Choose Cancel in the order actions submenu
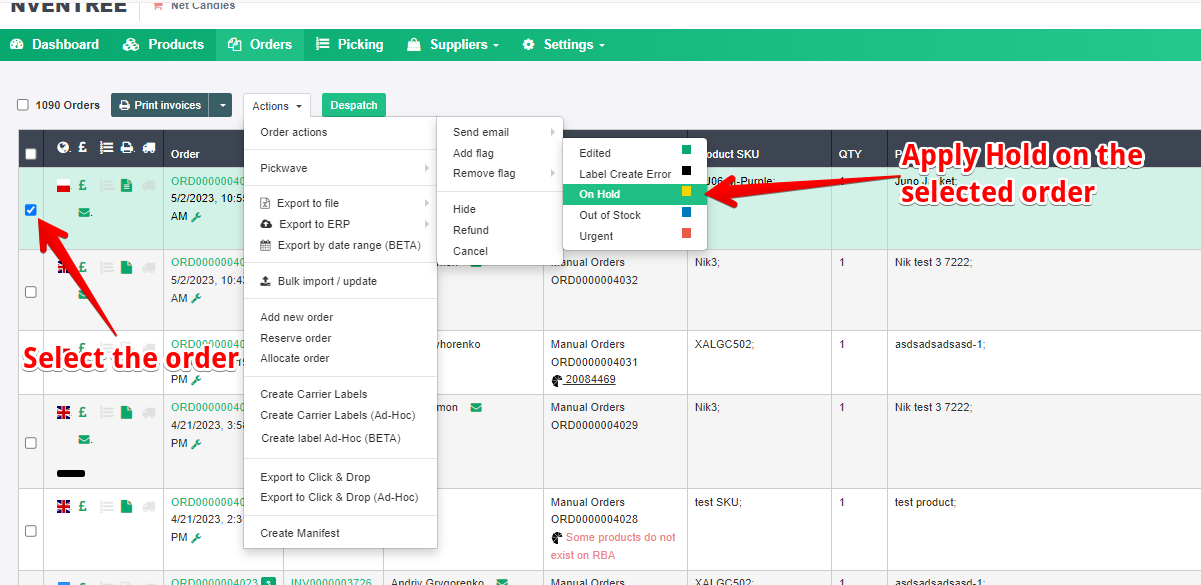The width and height of the screenshot is (1201, 585). [470, 251]
